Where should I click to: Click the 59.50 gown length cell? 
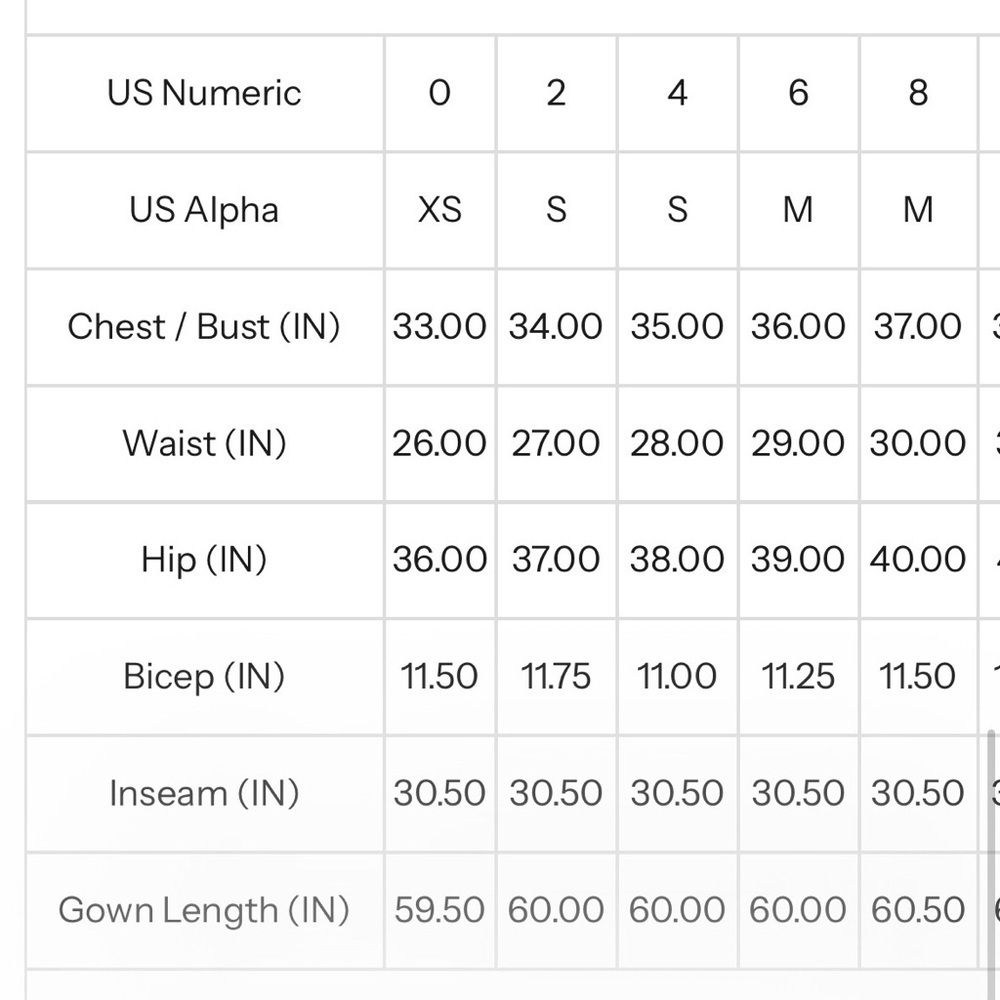439,910
